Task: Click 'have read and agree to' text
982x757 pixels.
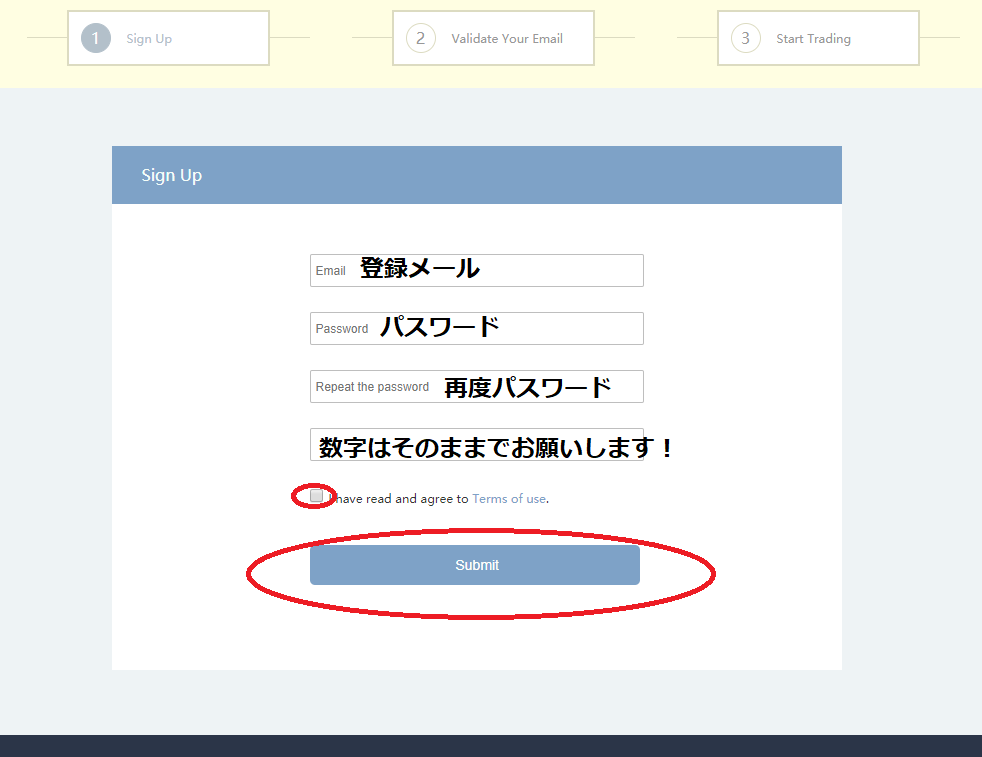Action: point(403,499)
